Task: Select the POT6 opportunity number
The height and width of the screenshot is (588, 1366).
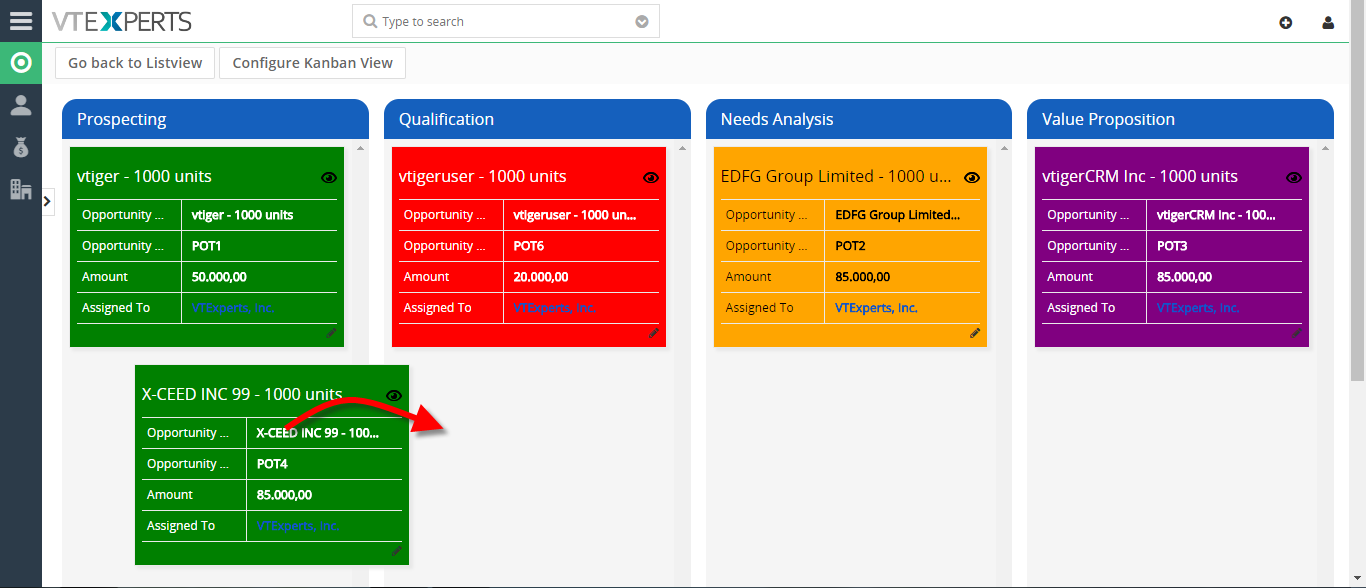Action: (x=529, y=246)
